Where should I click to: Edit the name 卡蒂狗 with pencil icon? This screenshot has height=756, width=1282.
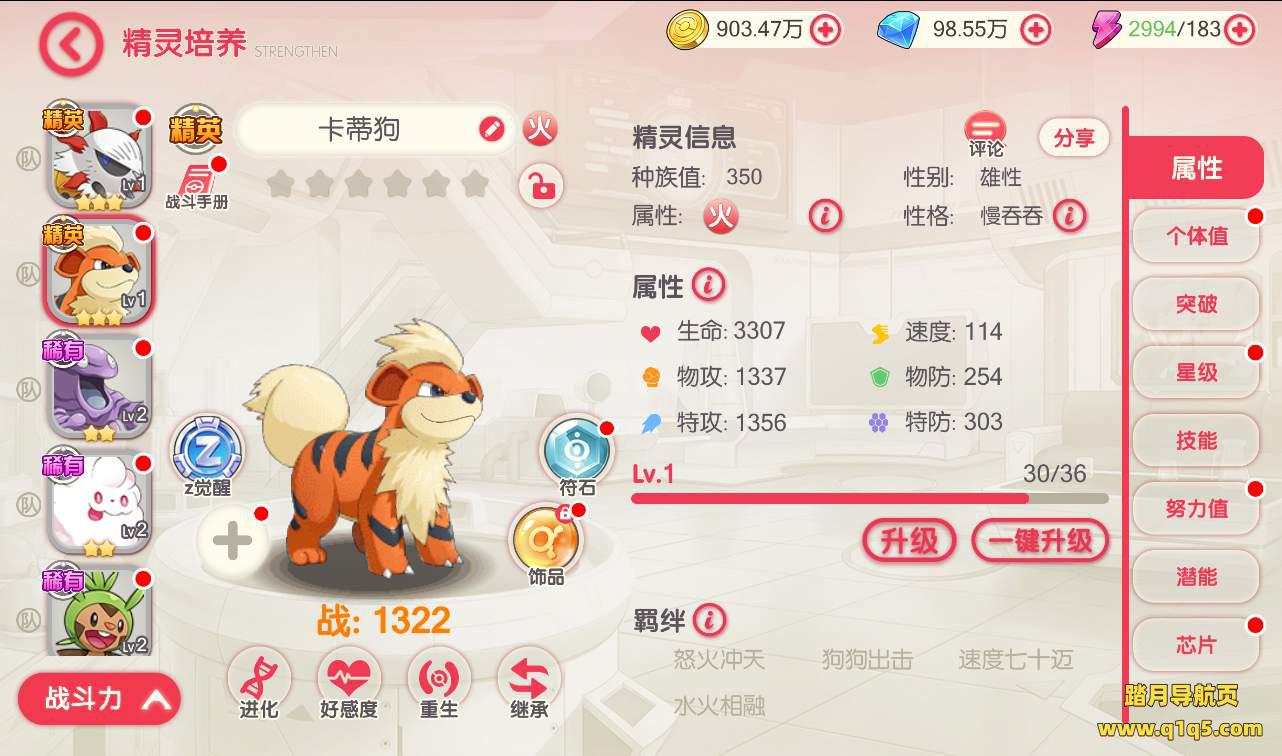pos(491,129)
